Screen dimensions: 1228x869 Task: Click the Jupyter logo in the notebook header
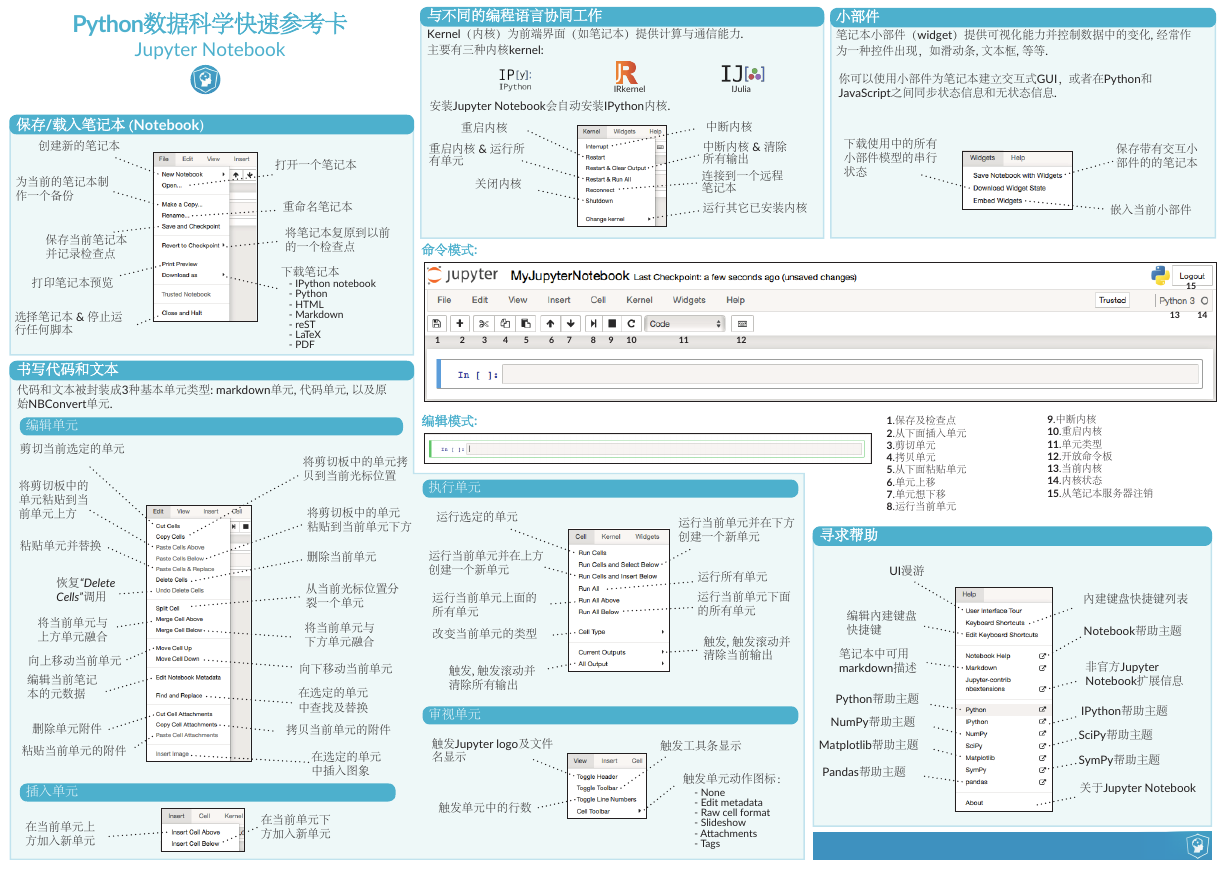[x=463, y=275]
